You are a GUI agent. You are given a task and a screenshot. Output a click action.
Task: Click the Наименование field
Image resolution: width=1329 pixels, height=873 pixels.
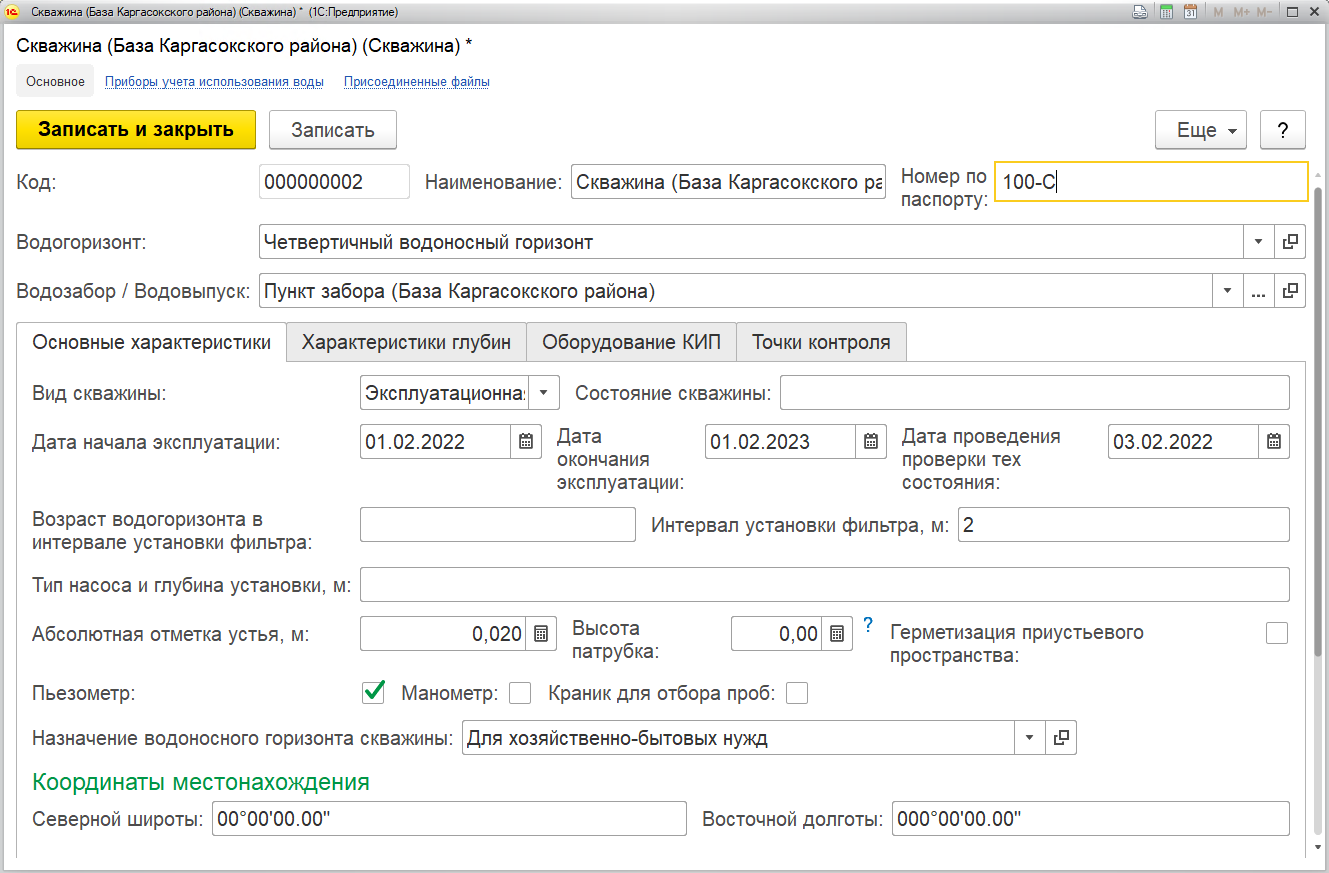point(728,182)
